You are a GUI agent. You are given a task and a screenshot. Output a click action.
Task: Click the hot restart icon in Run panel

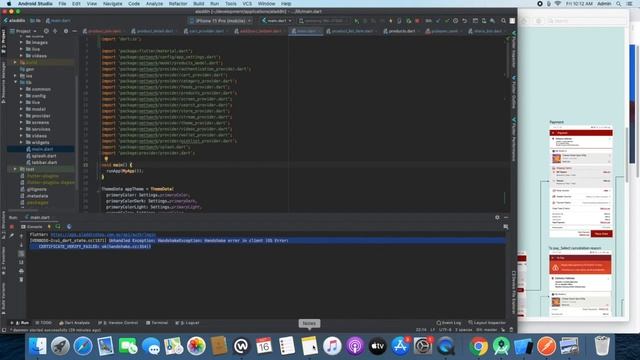[x=58, y=227]
